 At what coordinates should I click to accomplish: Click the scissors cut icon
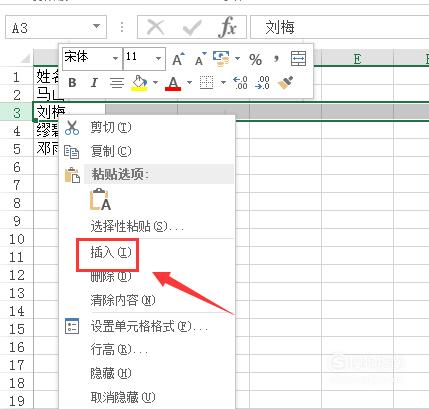click(x=72, y=128)
